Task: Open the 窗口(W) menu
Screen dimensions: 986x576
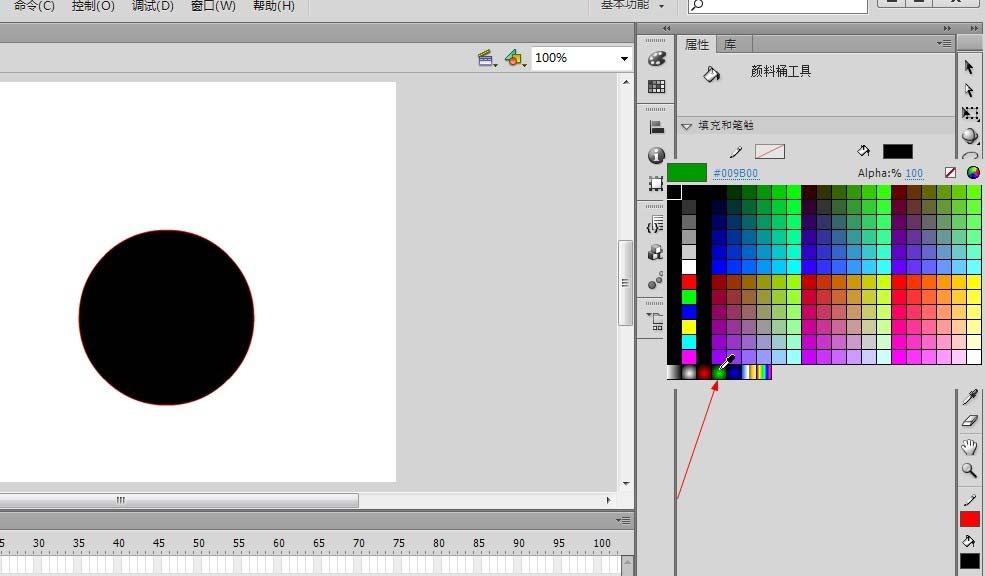Action: click(213, 6)
